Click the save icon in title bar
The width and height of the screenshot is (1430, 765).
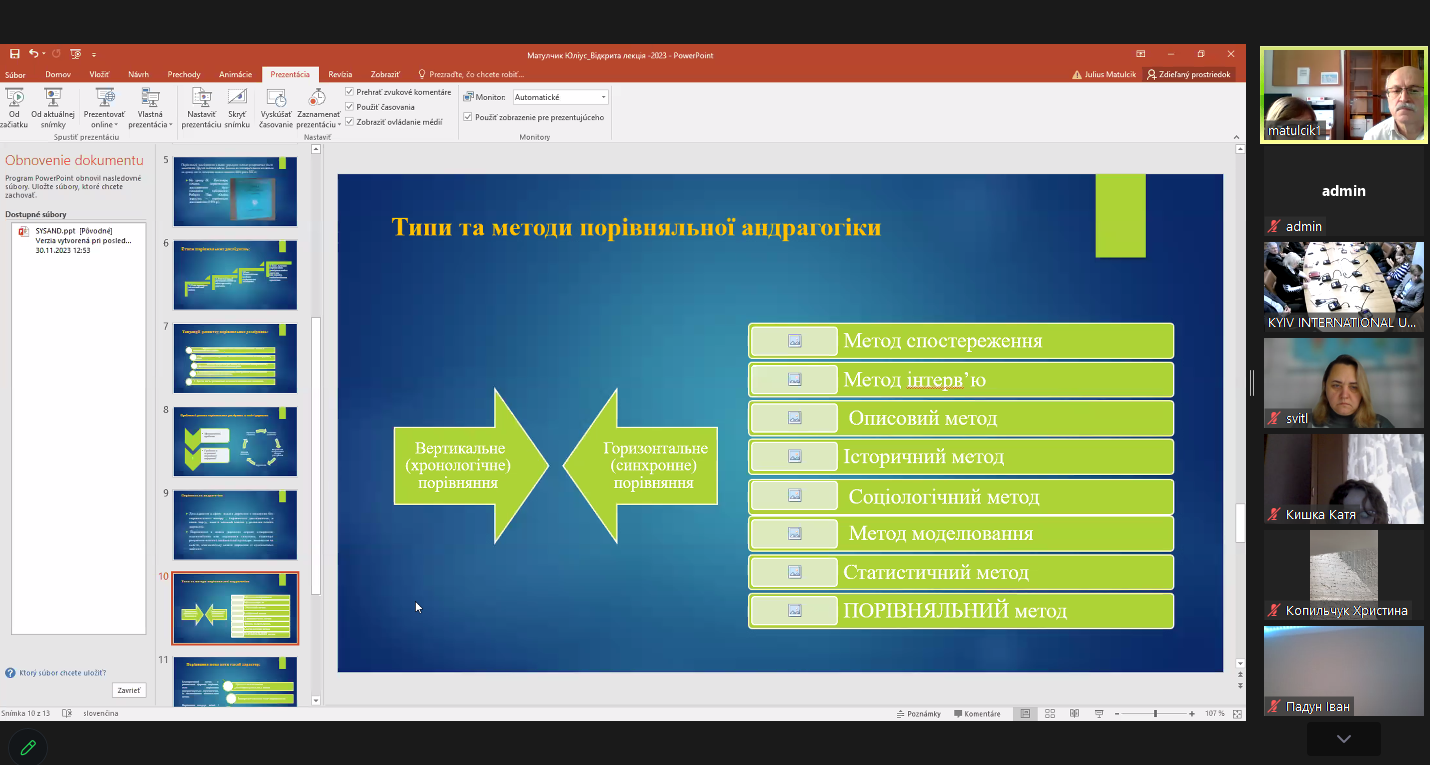14,54
